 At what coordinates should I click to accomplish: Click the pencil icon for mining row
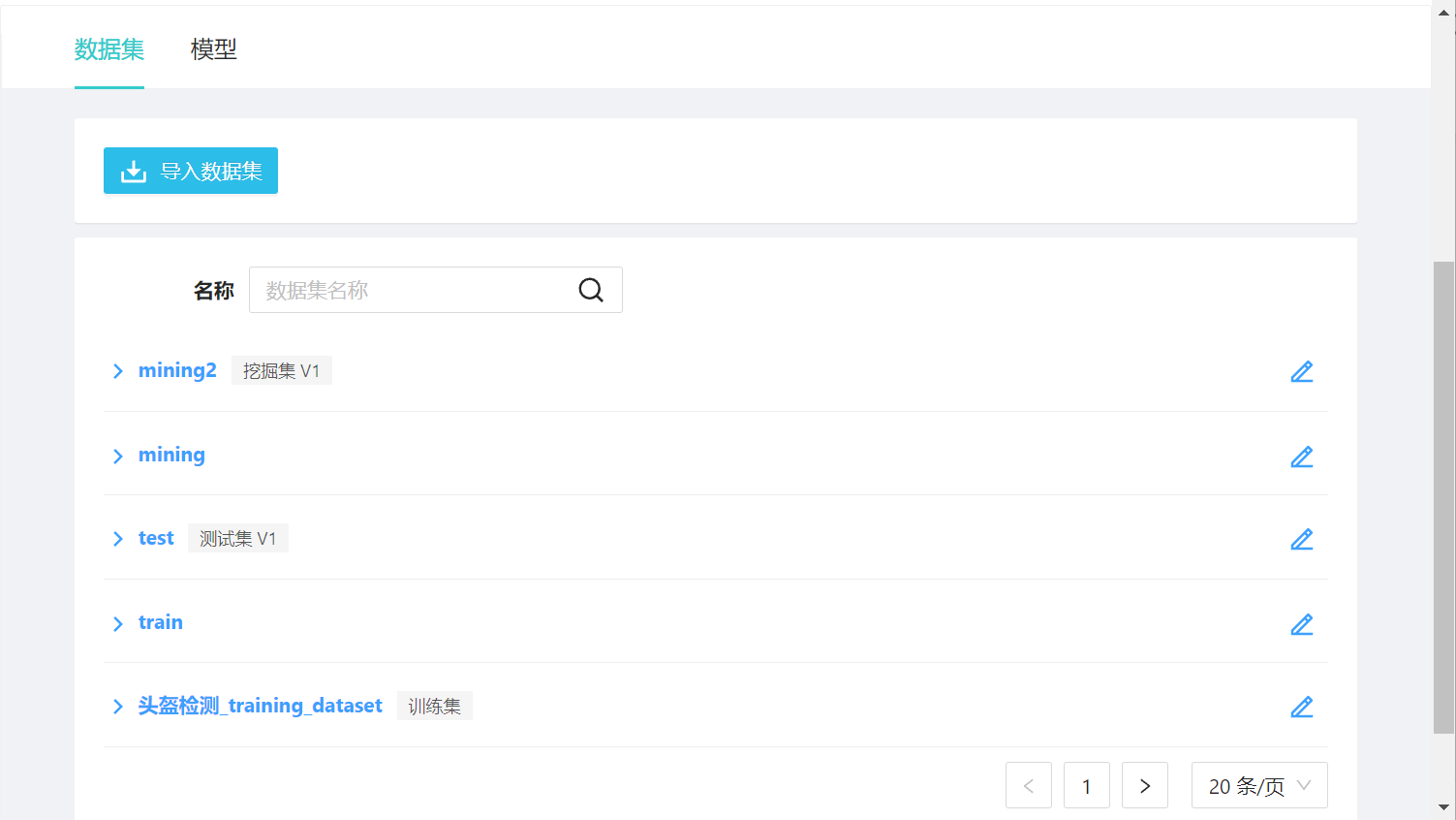pos(1302,457)
